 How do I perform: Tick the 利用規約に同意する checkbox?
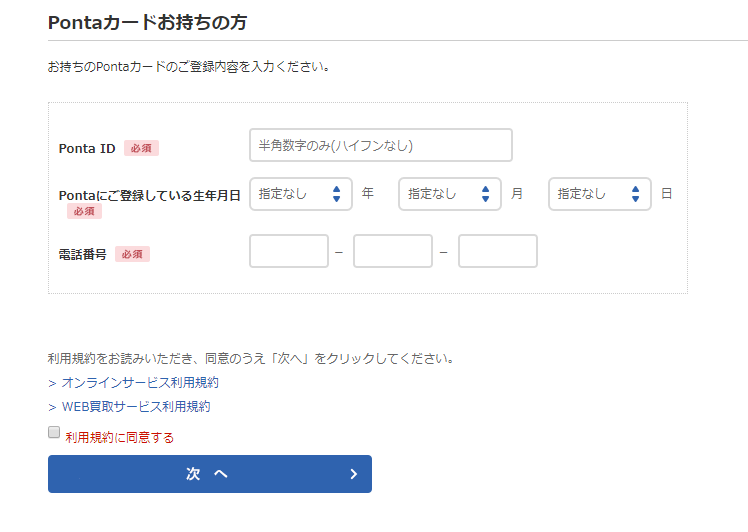[54, 432]
